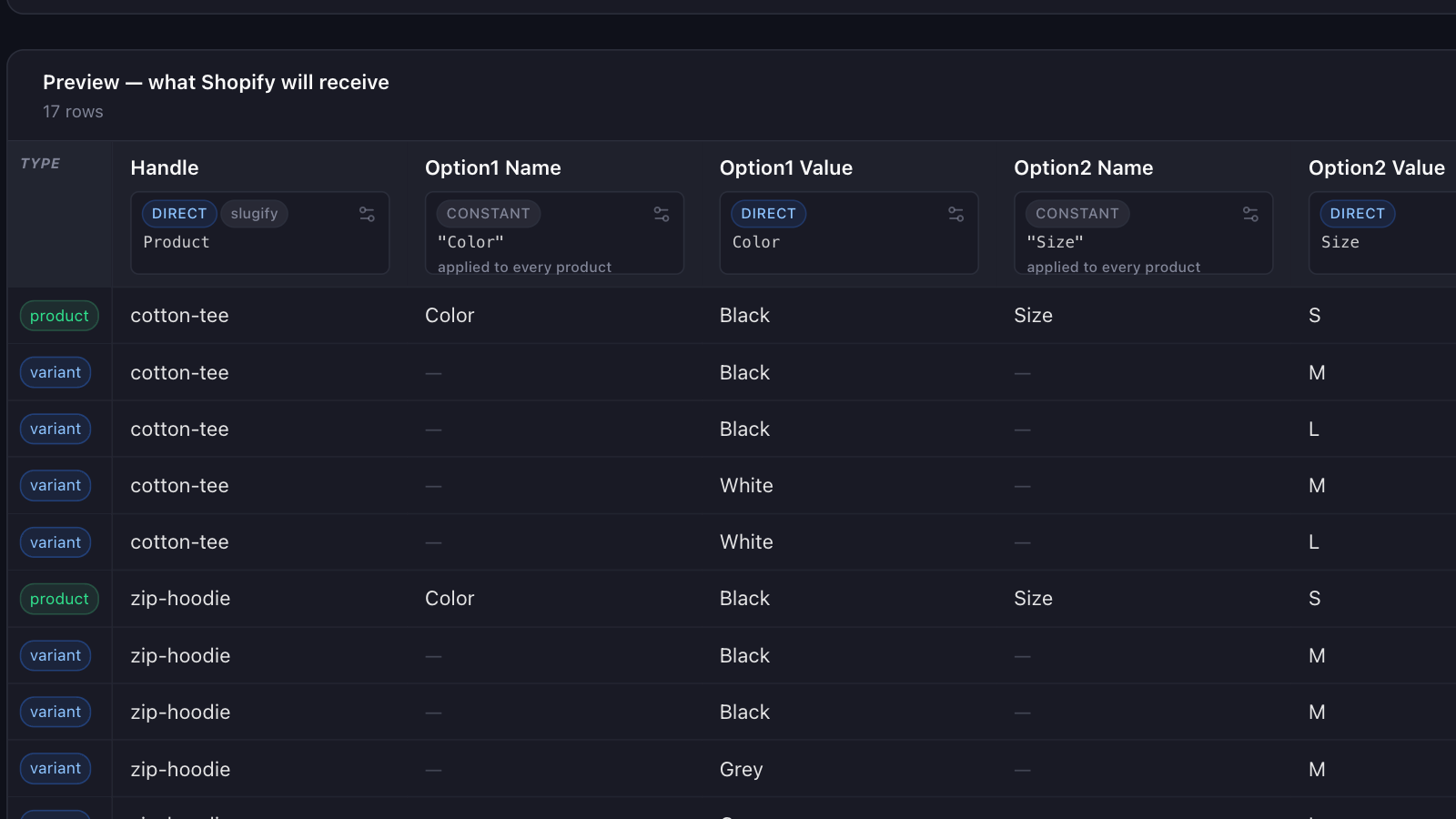Click the Product source field in Handle mapping
This screenshot has height=819, width=1456.
[177, 242]
